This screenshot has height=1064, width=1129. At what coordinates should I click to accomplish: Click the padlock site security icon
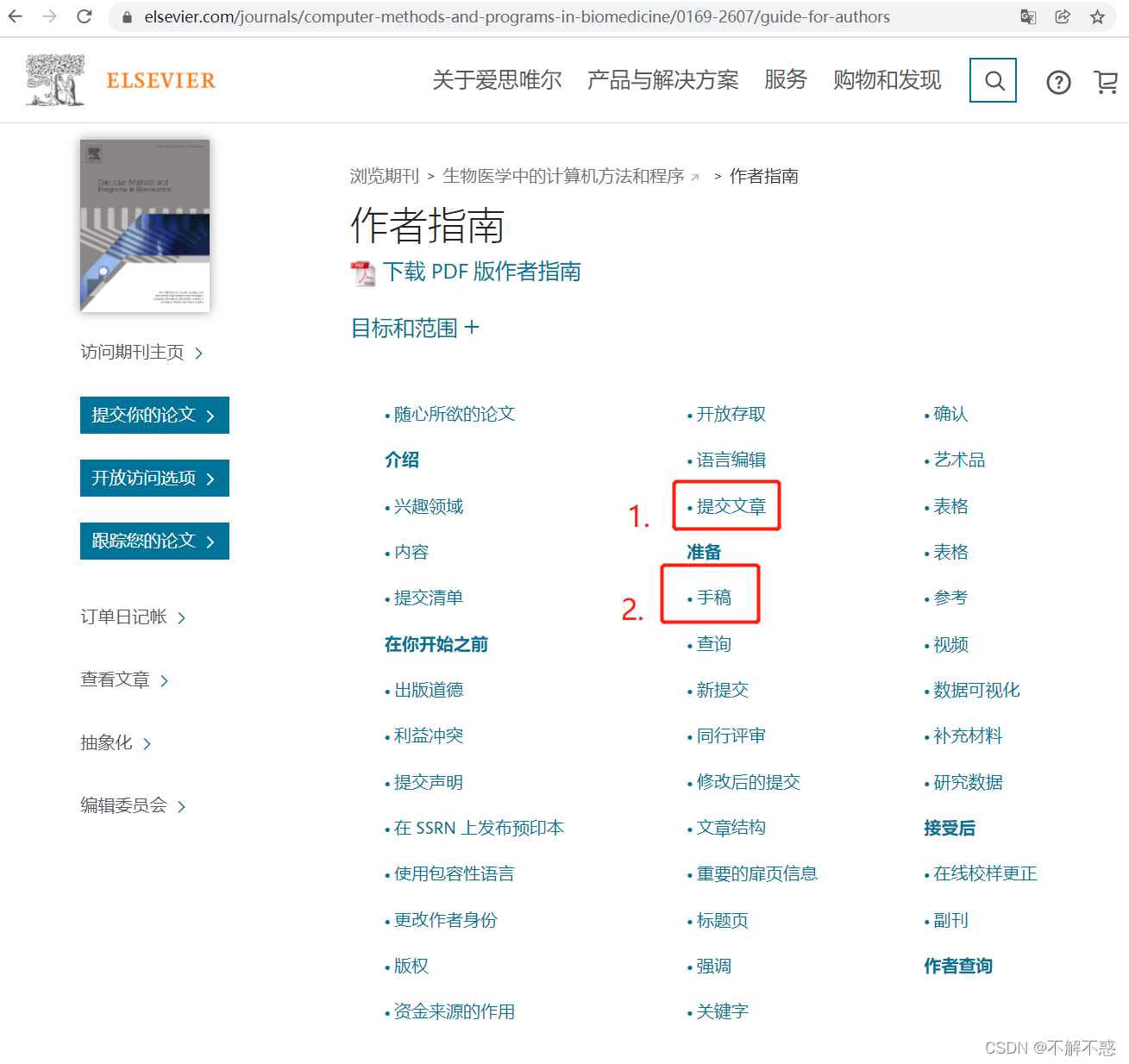coord(128,17)
